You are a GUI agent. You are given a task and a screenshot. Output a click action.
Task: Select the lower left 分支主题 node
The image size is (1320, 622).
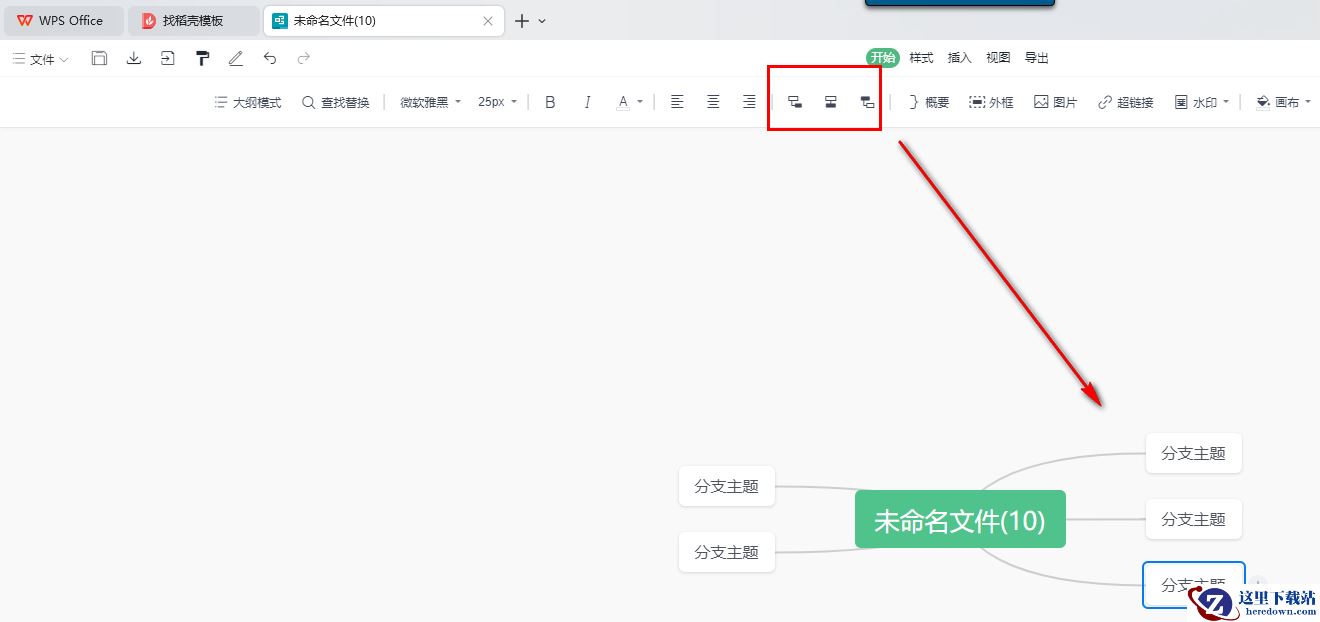[x=727, y=552]
